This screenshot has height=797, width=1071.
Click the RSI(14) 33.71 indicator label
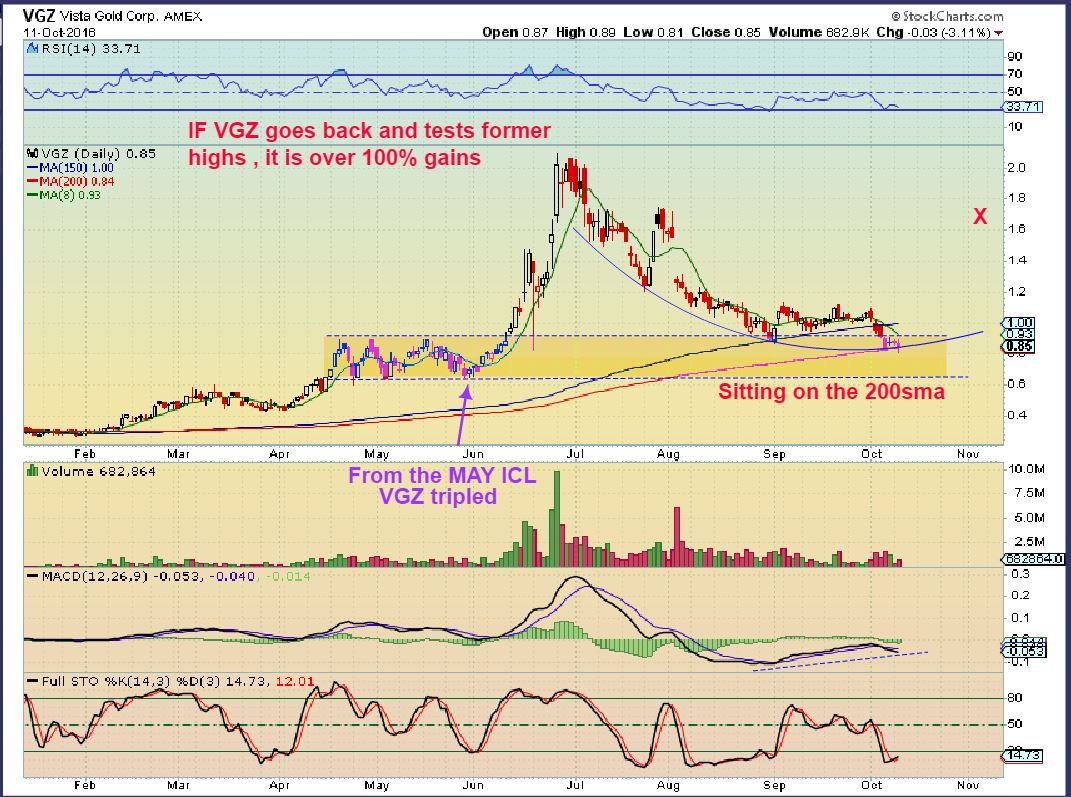click(x=91, y=48)
